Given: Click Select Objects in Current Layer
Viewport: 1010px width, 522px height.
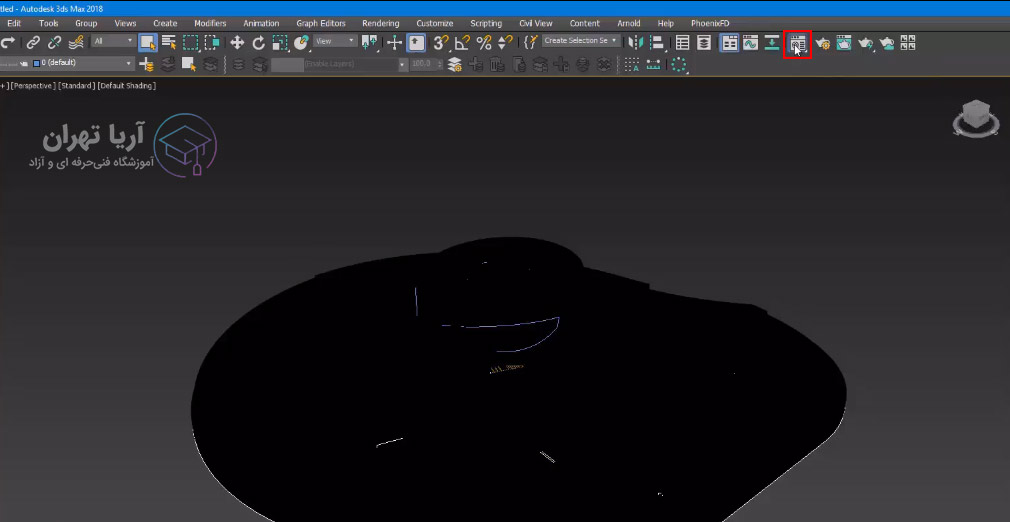Looking at the screenshot, I should (x=189, y=64).
